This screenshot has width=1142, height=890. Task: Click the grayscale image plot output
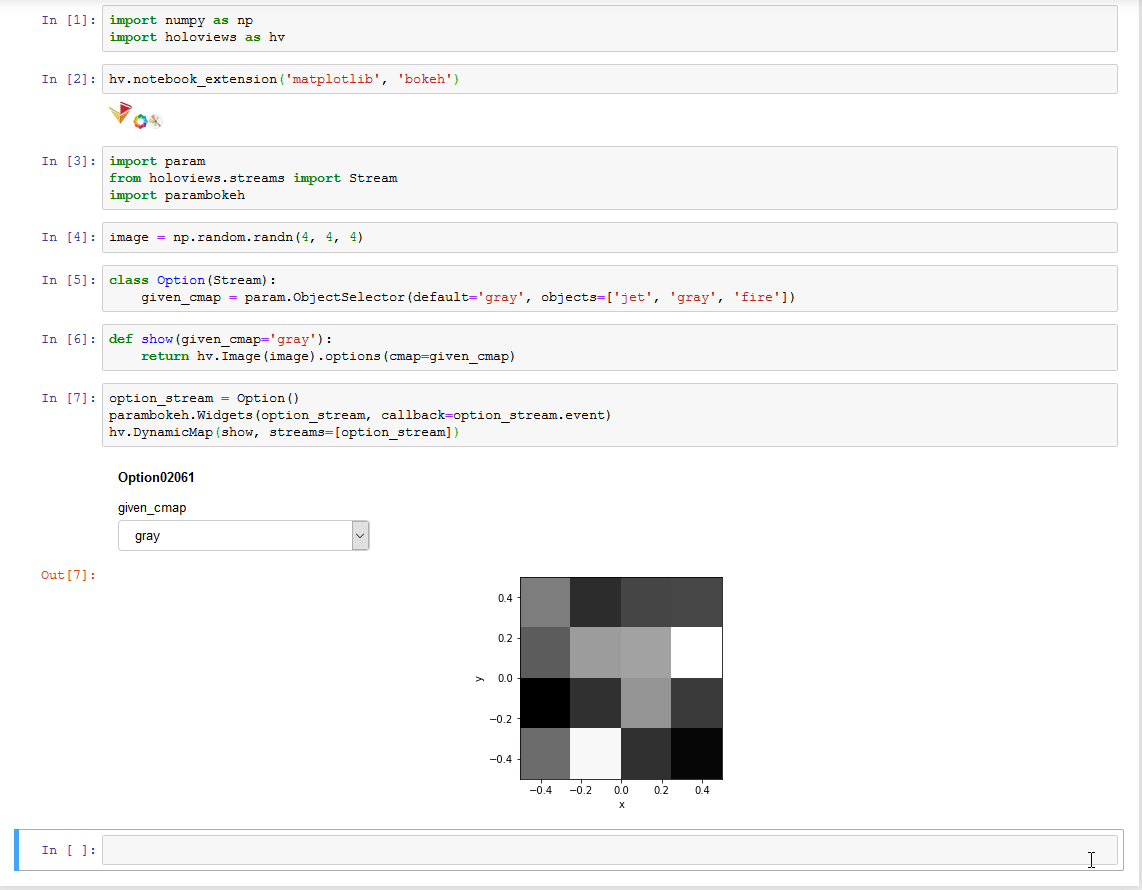tap(620, 677)
